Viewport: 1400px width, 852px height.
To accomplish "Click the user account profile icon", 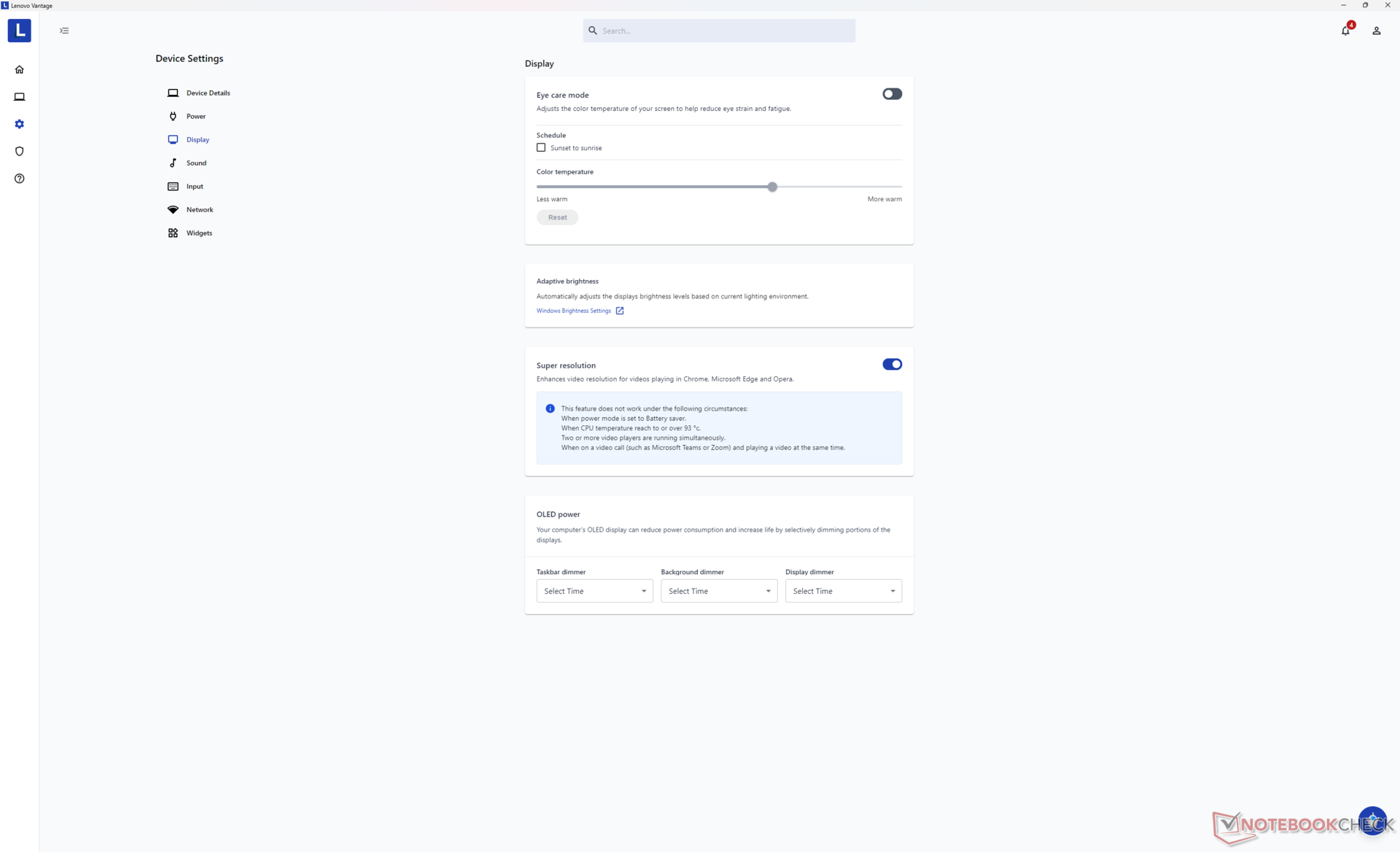I will (x=1376, y=31).
